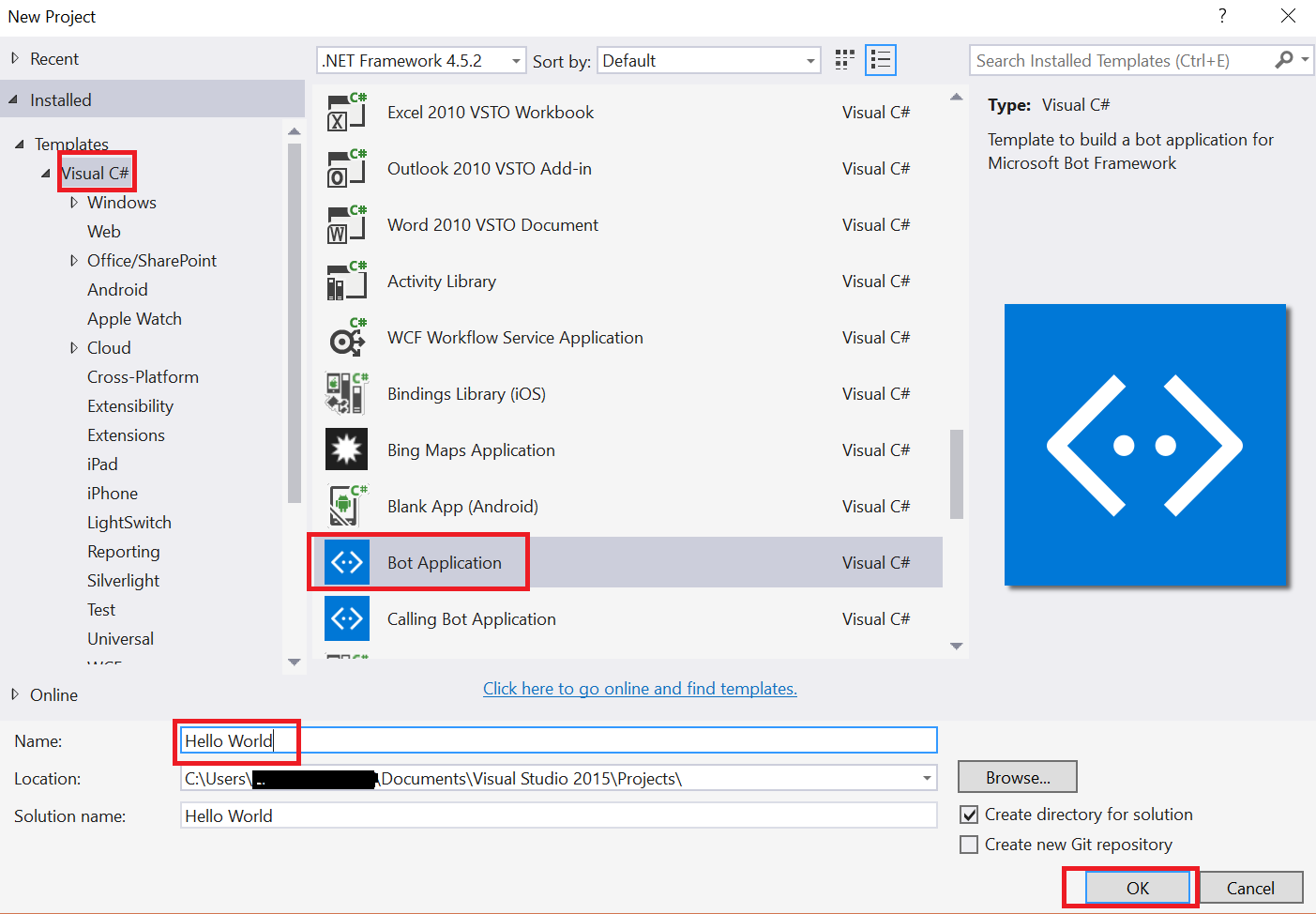The height and width of the screenshot is (914, 1316).
Task: Collapse the Installed section
Action: pyautogui.click(x=14, y=99)
